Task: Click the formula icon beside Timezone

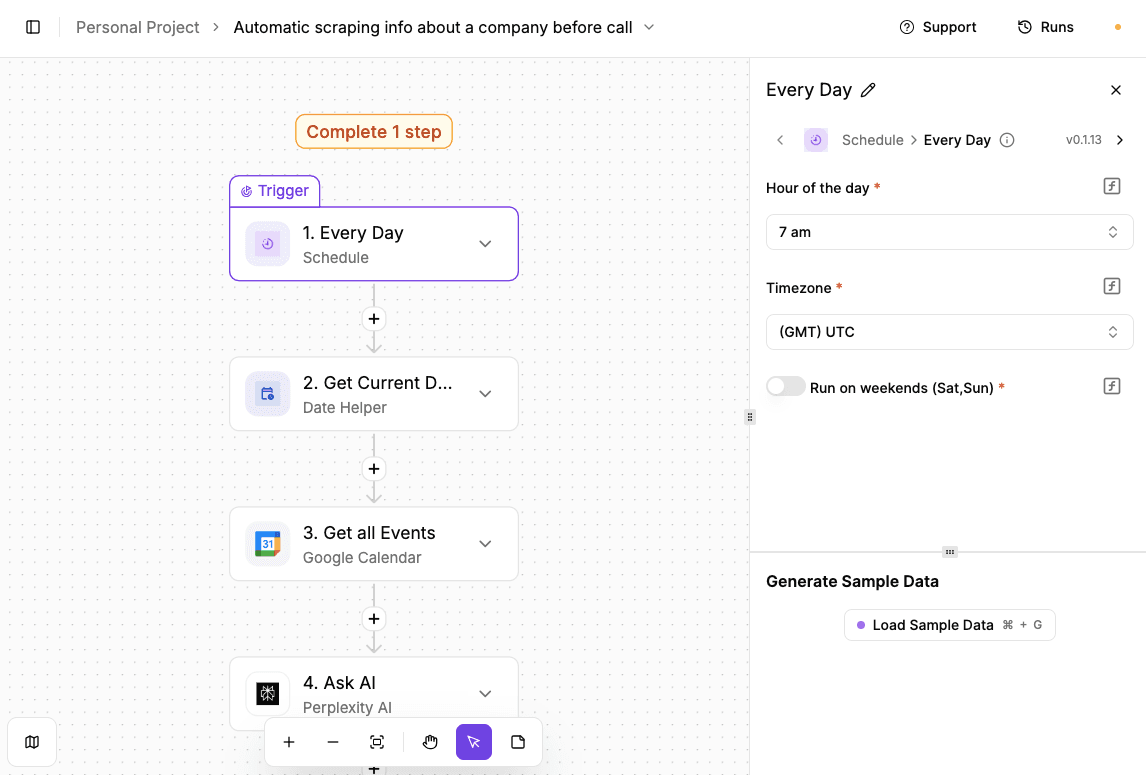Action: (1111, 286)
